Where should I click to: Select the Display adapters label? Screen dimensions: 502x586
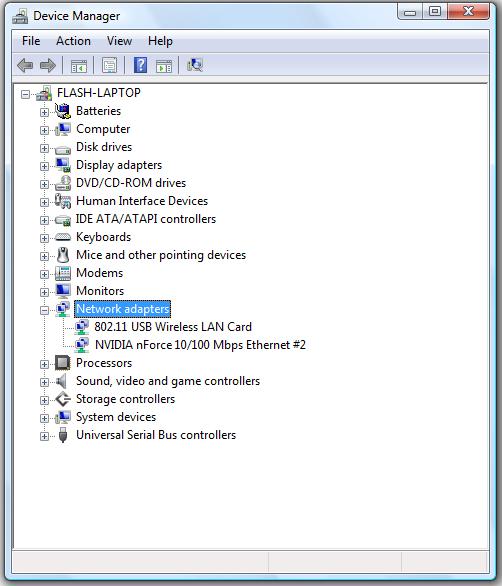119,165
